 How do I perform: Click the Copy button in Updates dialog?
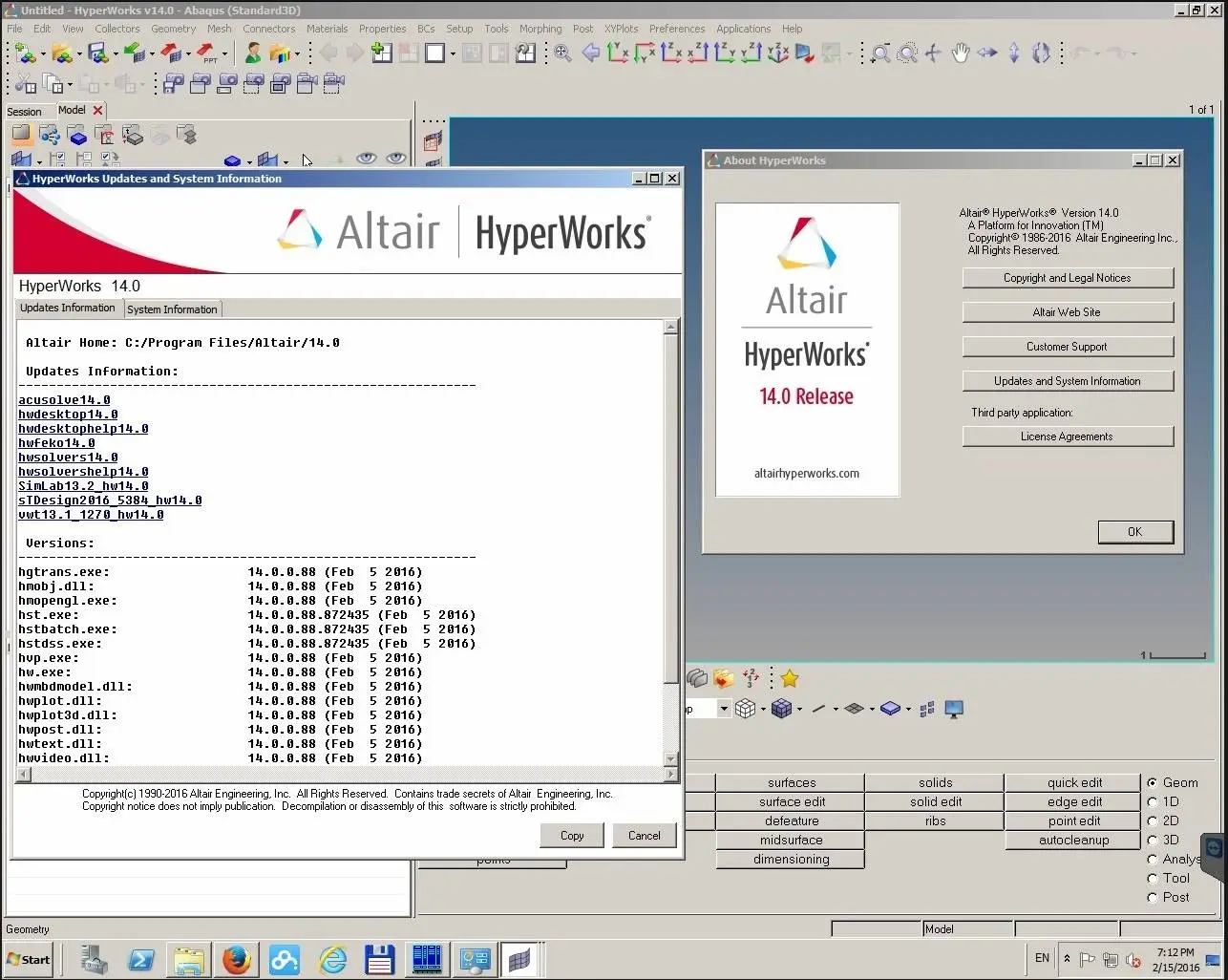(572, 836)
